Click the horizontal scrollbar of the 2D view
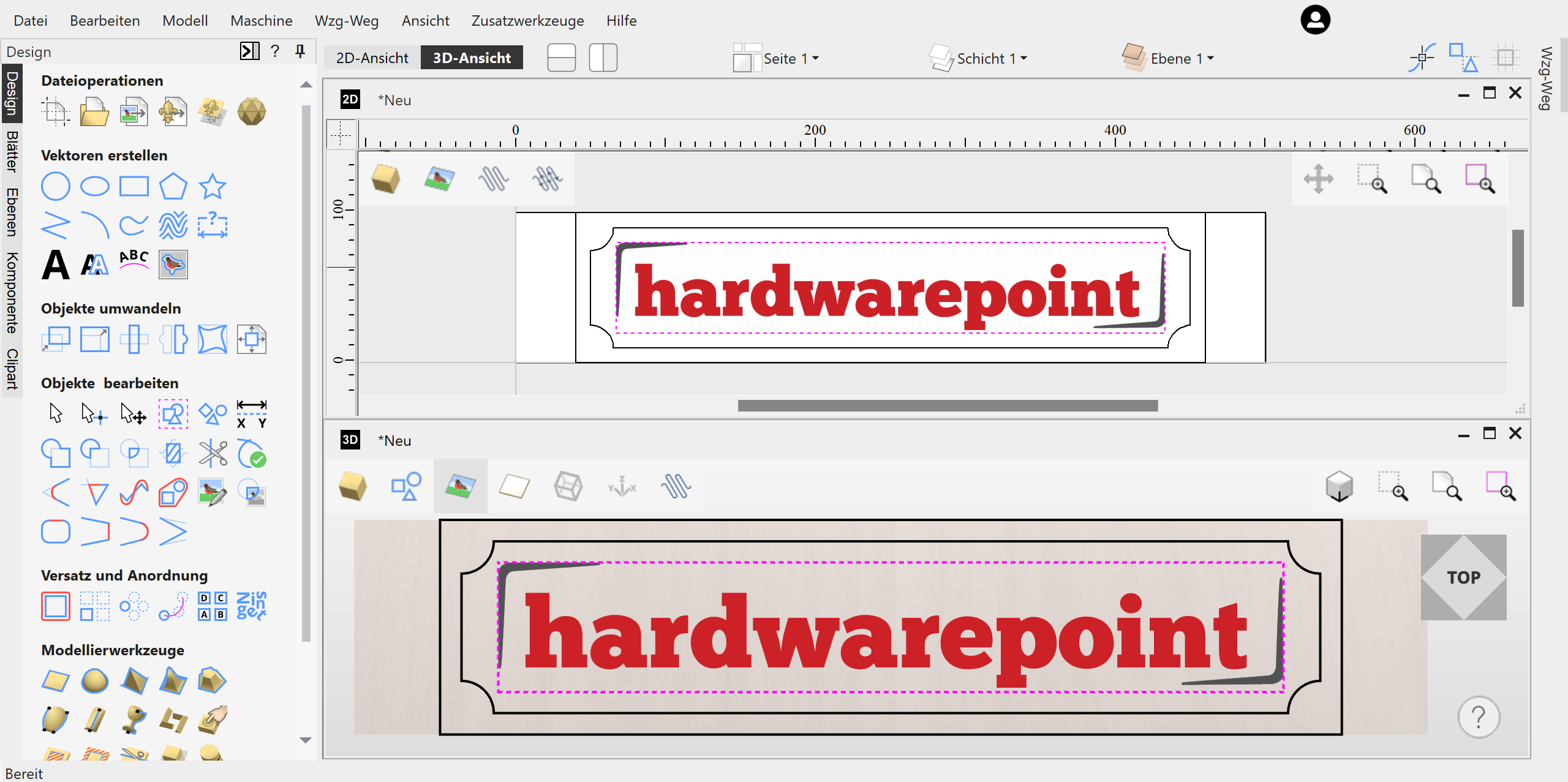The width and height of the screenshot is (1568, 782). (x=948, y=405)
